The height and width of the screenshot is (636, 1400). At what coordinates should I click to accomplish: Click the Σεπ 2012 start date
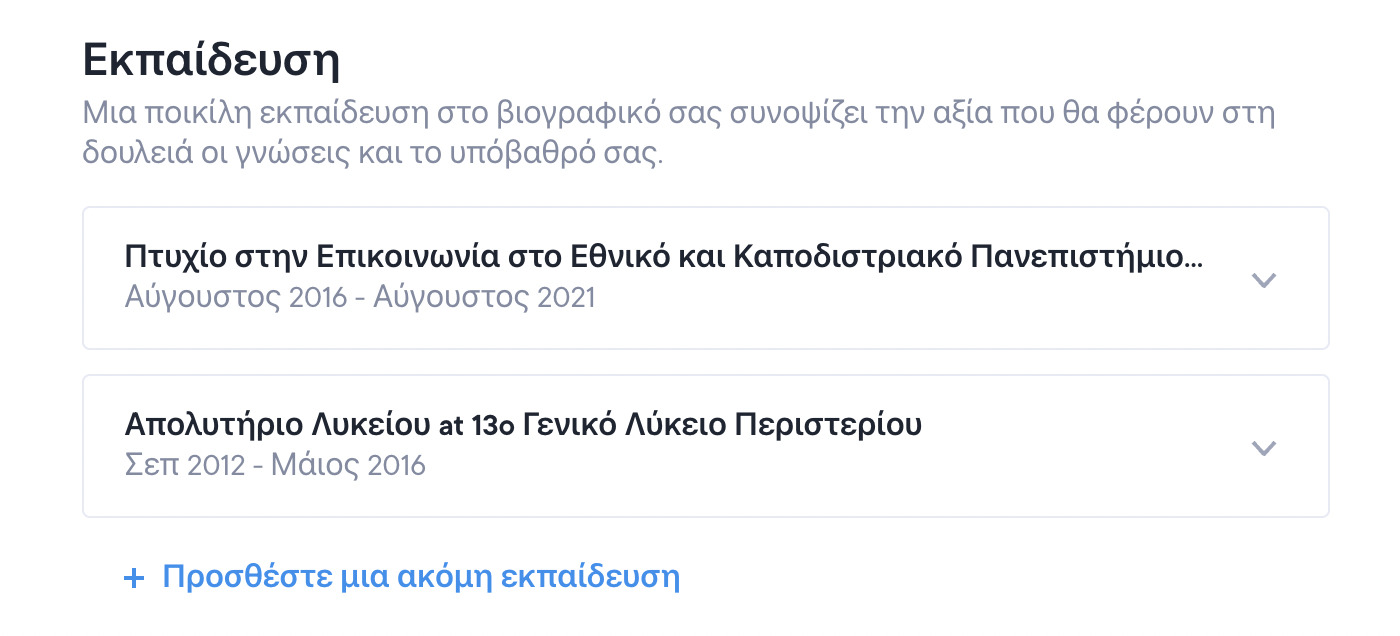[x=185, y=465]
